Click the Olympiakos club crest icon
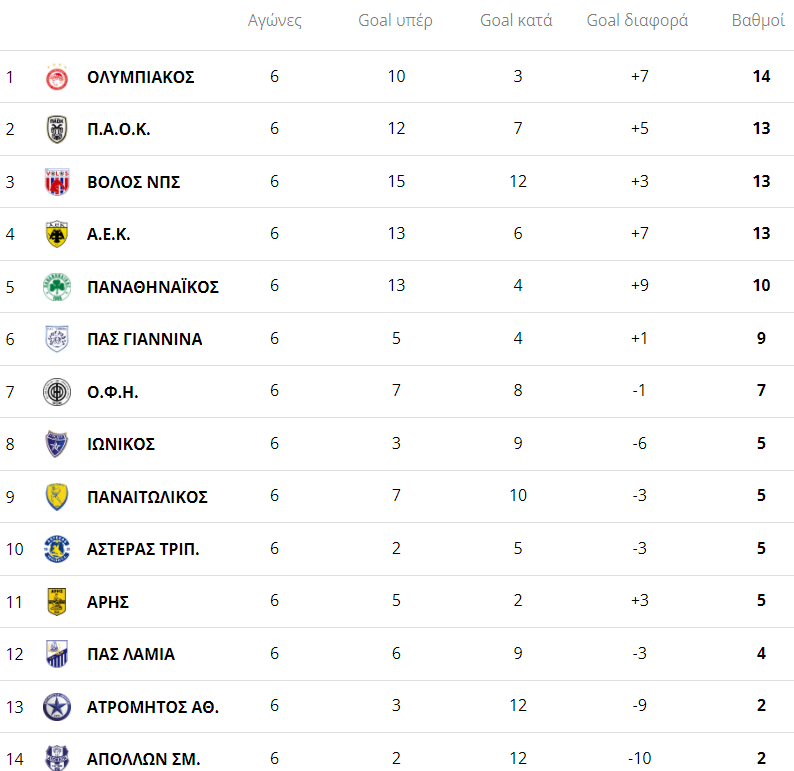 click(x=57, y=77)
